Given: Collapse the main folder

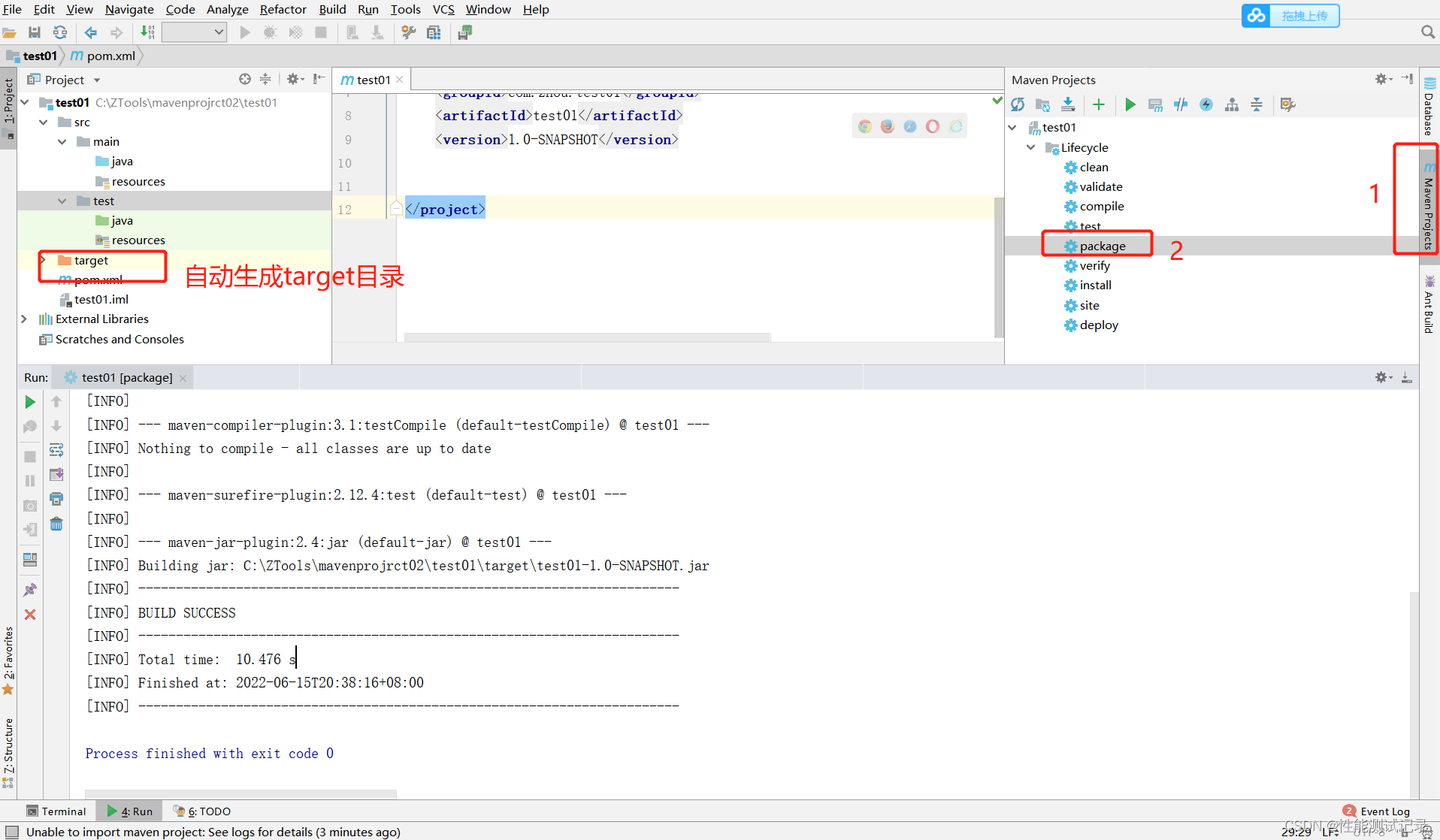Looking at the screenshot, I should (x=62, y=142).
